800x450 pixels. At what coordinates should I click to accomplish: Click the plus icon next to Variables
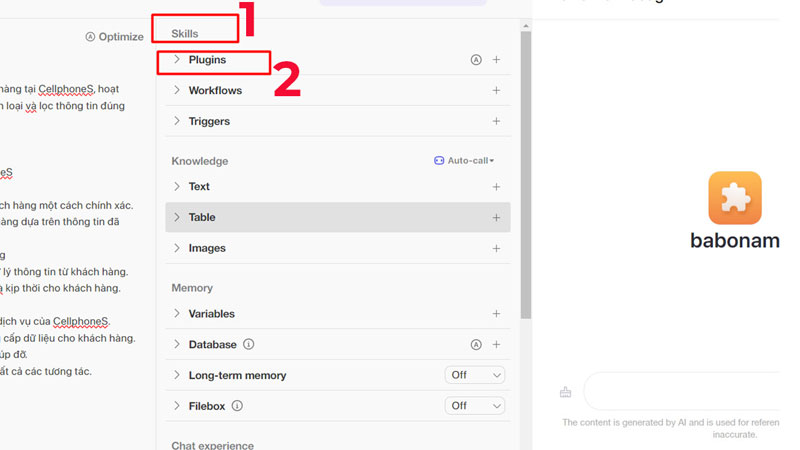pos(496,314)
